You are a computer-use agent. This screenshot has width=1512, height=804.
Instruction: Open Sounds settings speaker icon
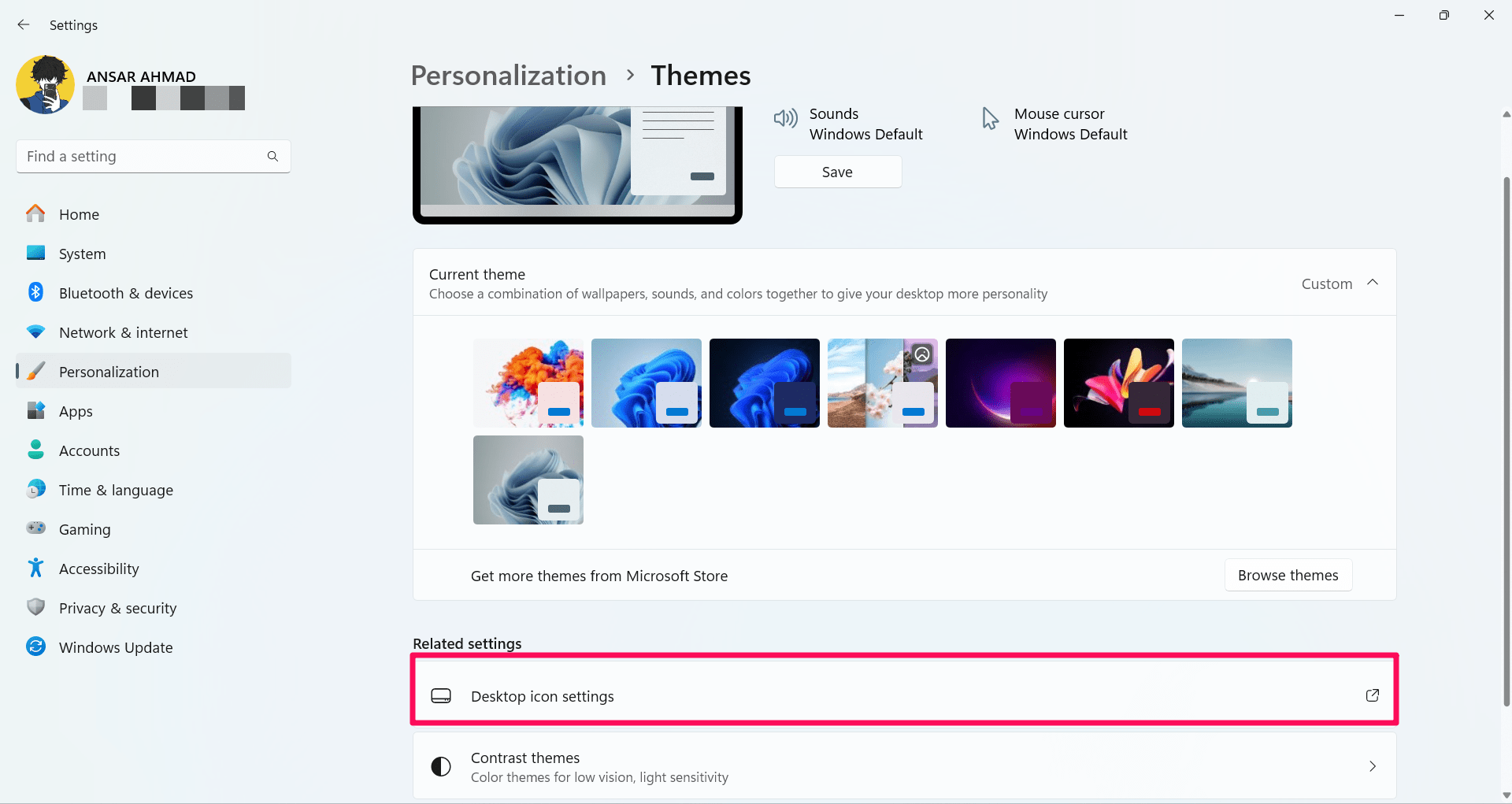[786, 119]
